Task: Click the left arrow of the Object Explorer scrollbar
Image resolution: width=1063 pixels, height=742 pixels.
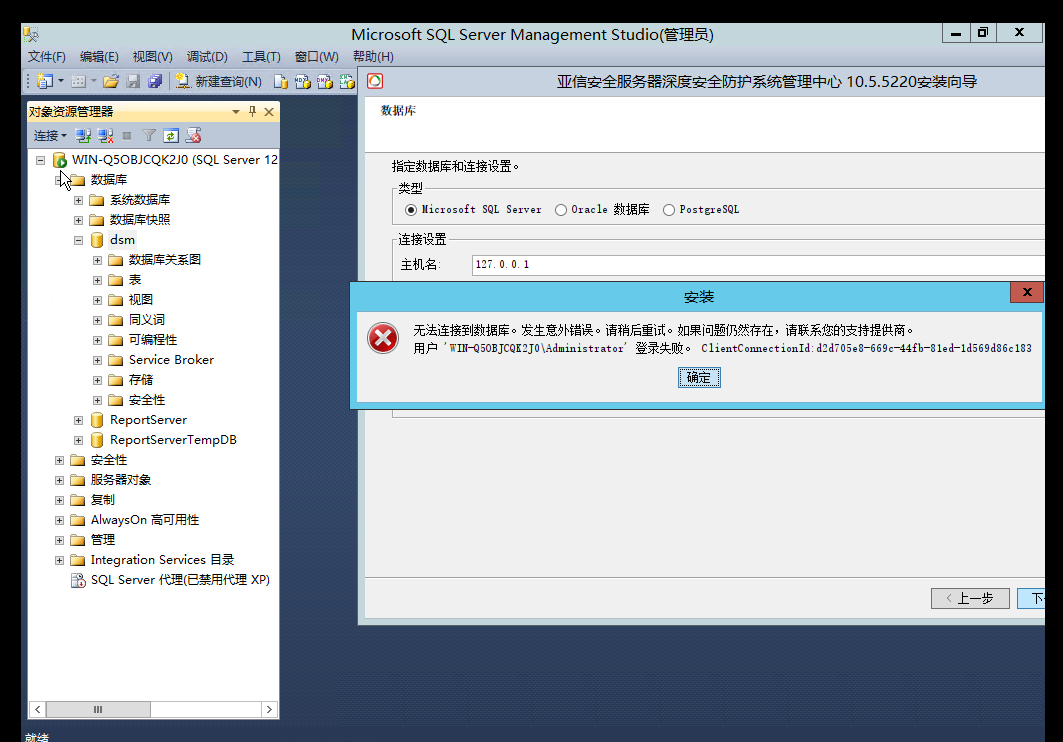Action: pyautogui.click(x=38, y=709)
